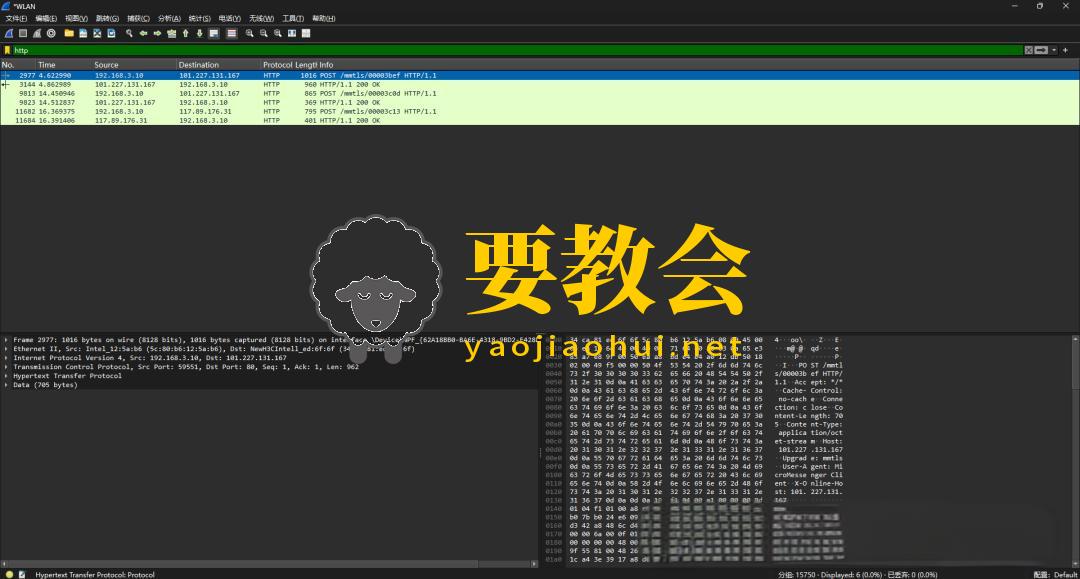Click inside the http display filter field
1080x579 pixels.
point(517,50)
